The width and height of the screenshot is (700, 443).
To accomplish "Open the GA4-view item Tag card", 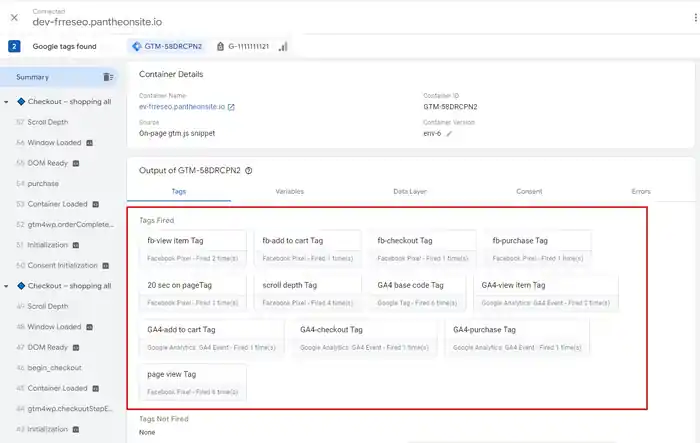I will (546, 293).
